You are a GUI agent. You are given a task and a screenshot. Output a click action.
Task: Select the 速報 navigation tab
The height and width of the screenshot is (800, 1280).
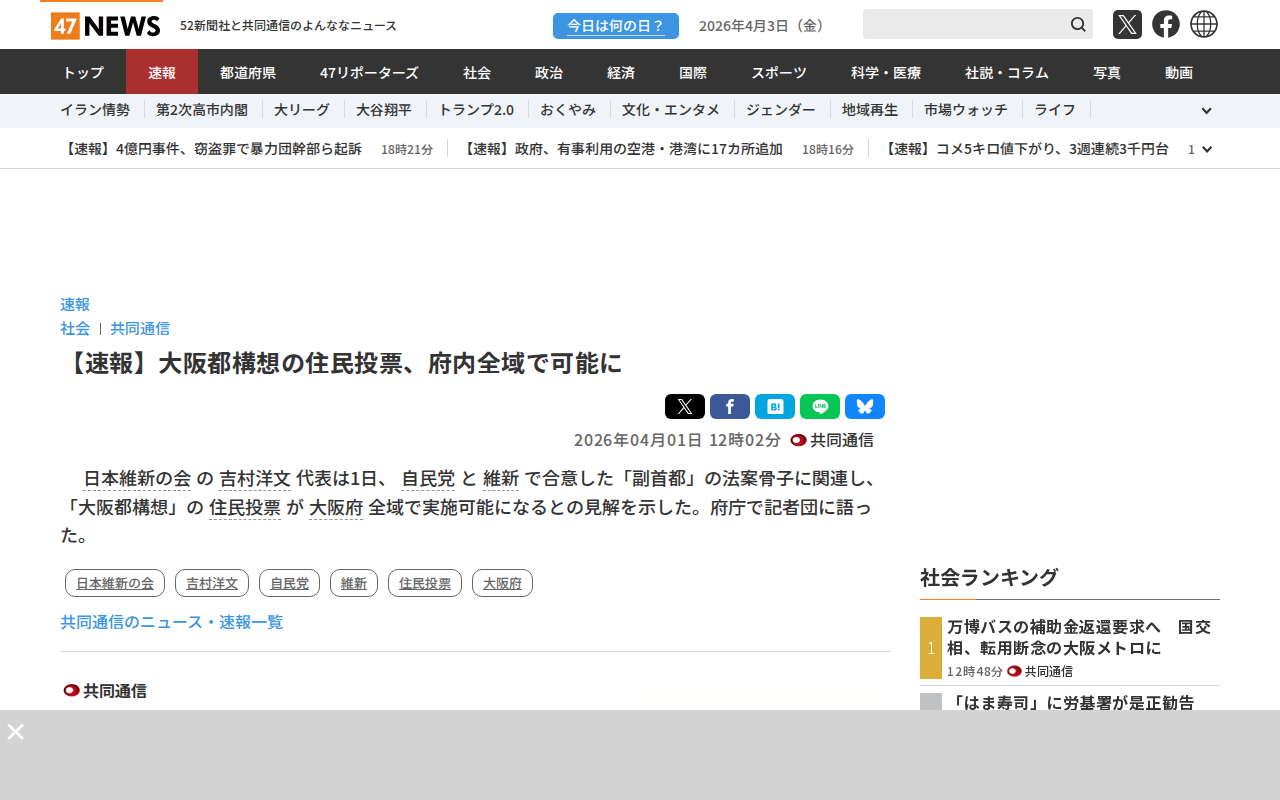tap(162, 72)
